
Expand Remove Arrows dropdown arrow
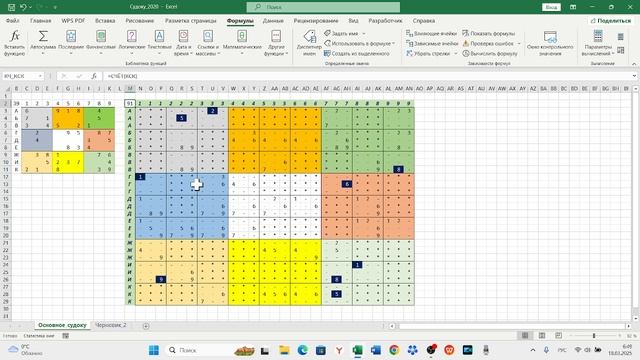click(x=456, y=53)
